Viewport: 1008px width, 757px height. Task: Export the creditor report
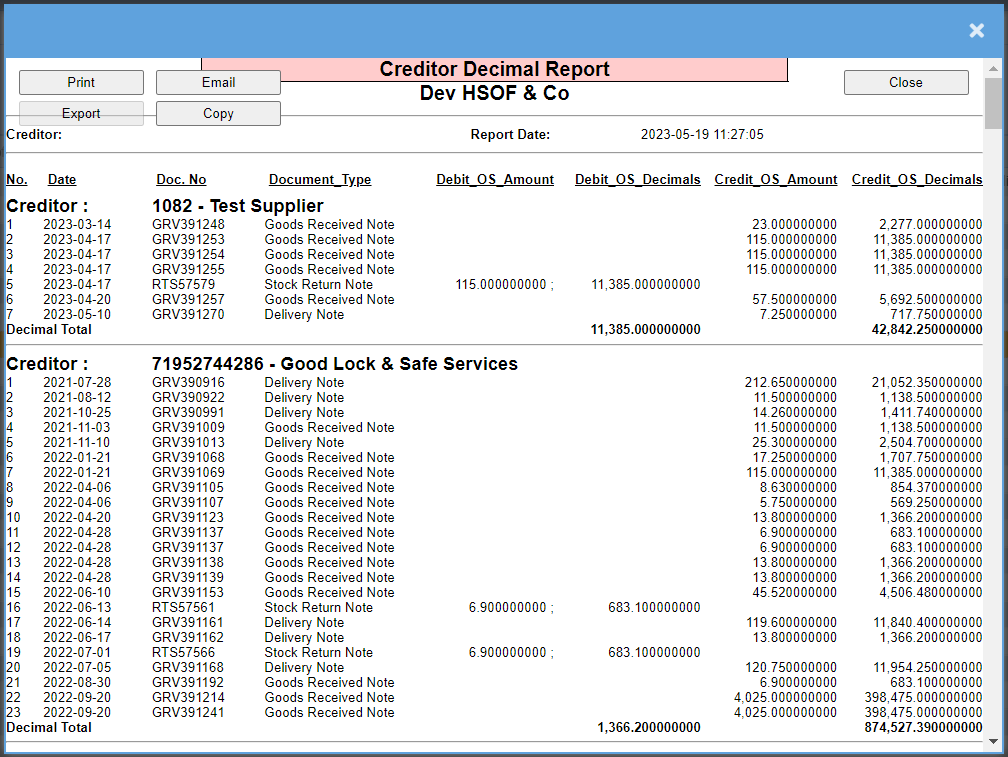81,113
